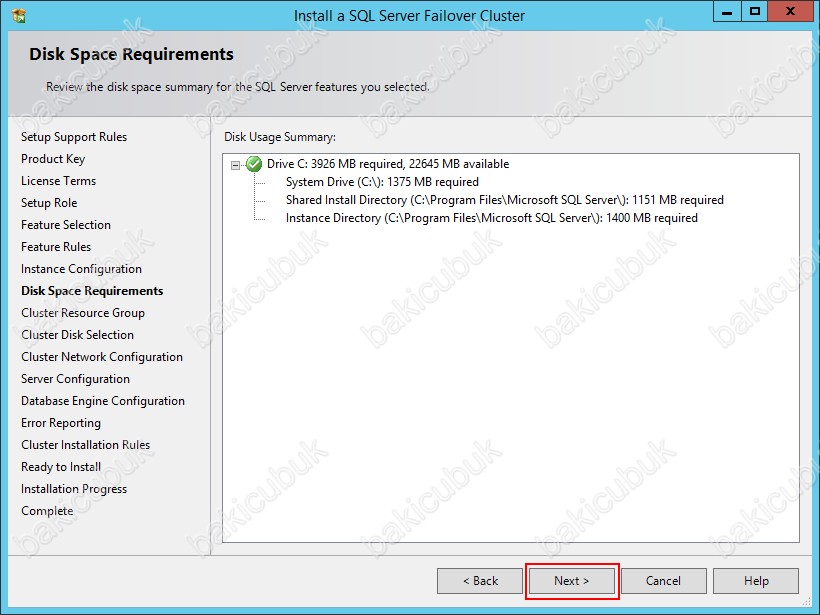This screenshot has width=820, height=615.
Task: Select Server Configuration step
Action: coord(75,379)
